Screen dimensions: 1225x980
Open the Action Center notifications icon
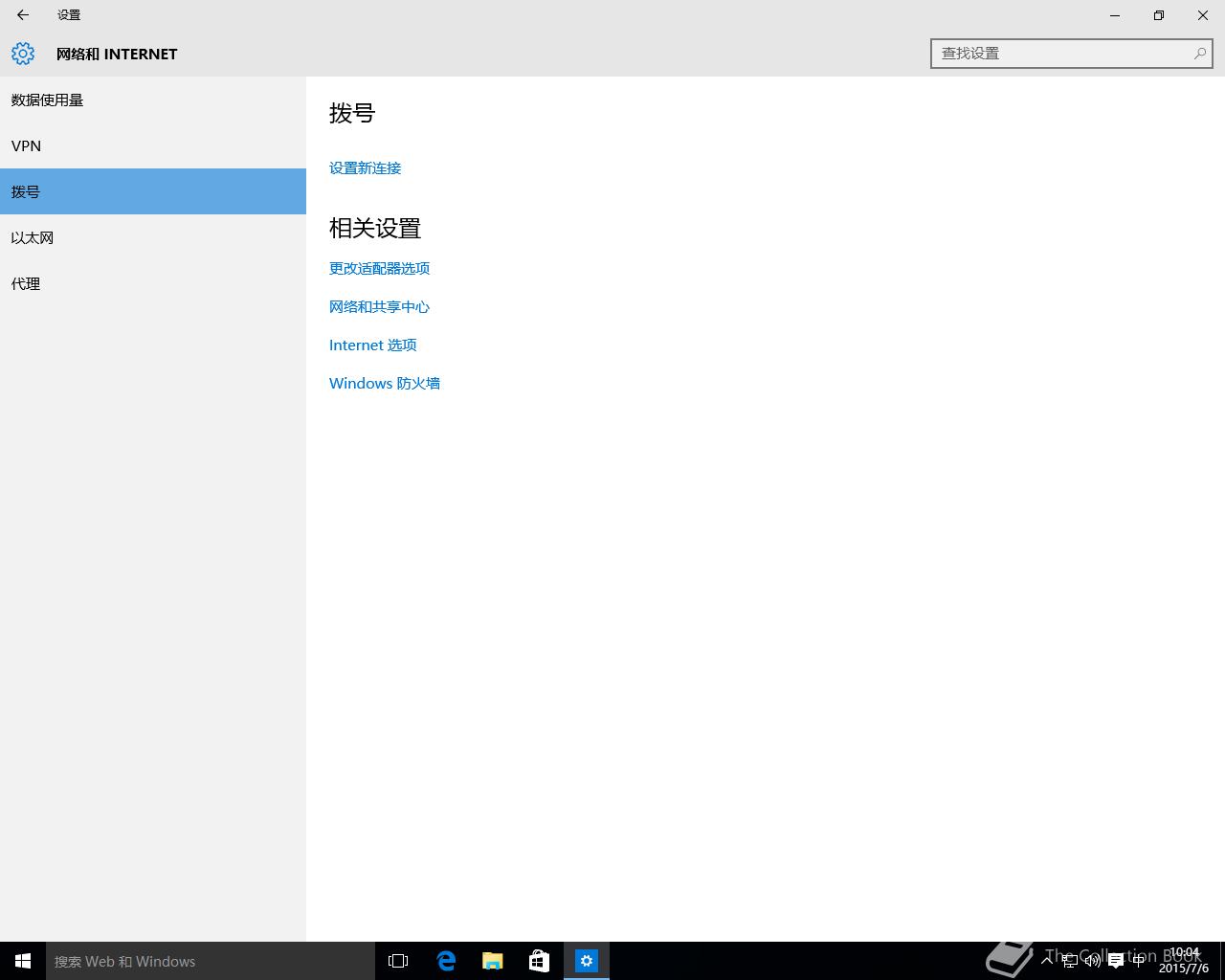click(1116, 961)
